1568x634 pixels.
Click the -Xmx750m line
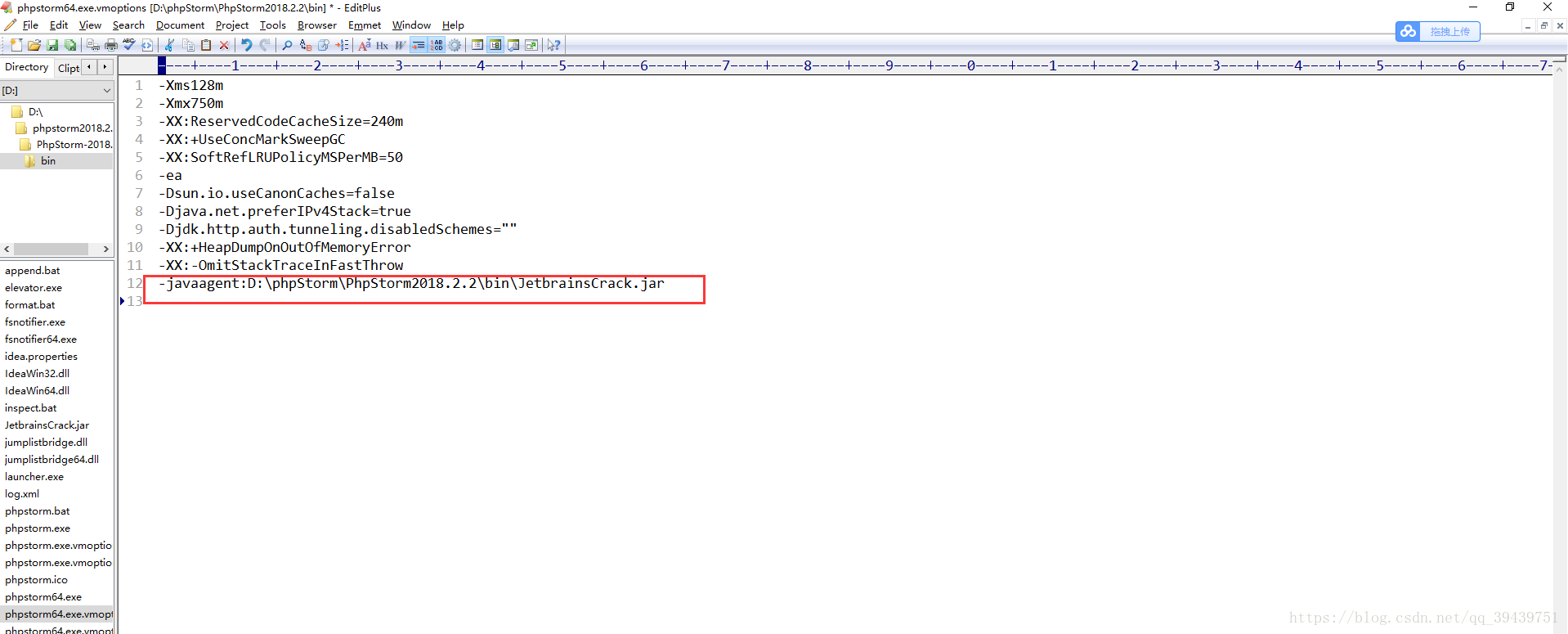pyautogui.click(x=191, y=103)
